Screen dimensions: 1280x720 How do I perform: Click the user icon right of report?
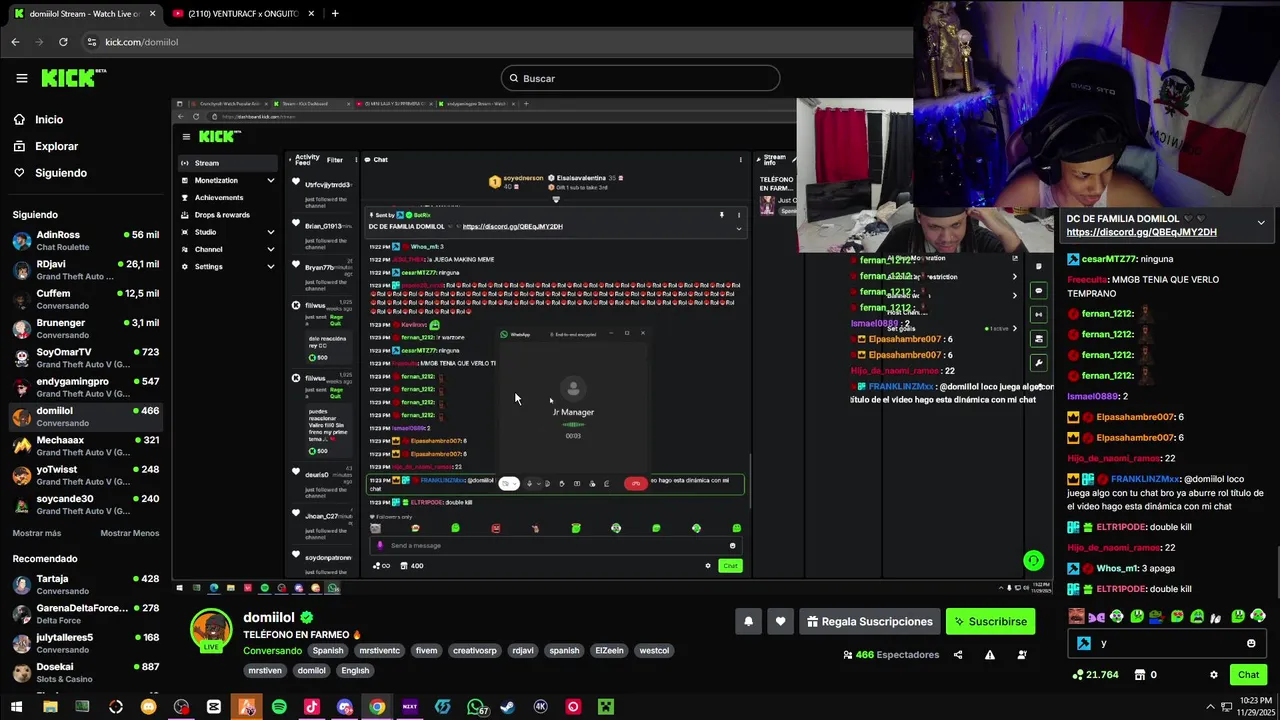pyautogui.click(x=1022, y=655)
